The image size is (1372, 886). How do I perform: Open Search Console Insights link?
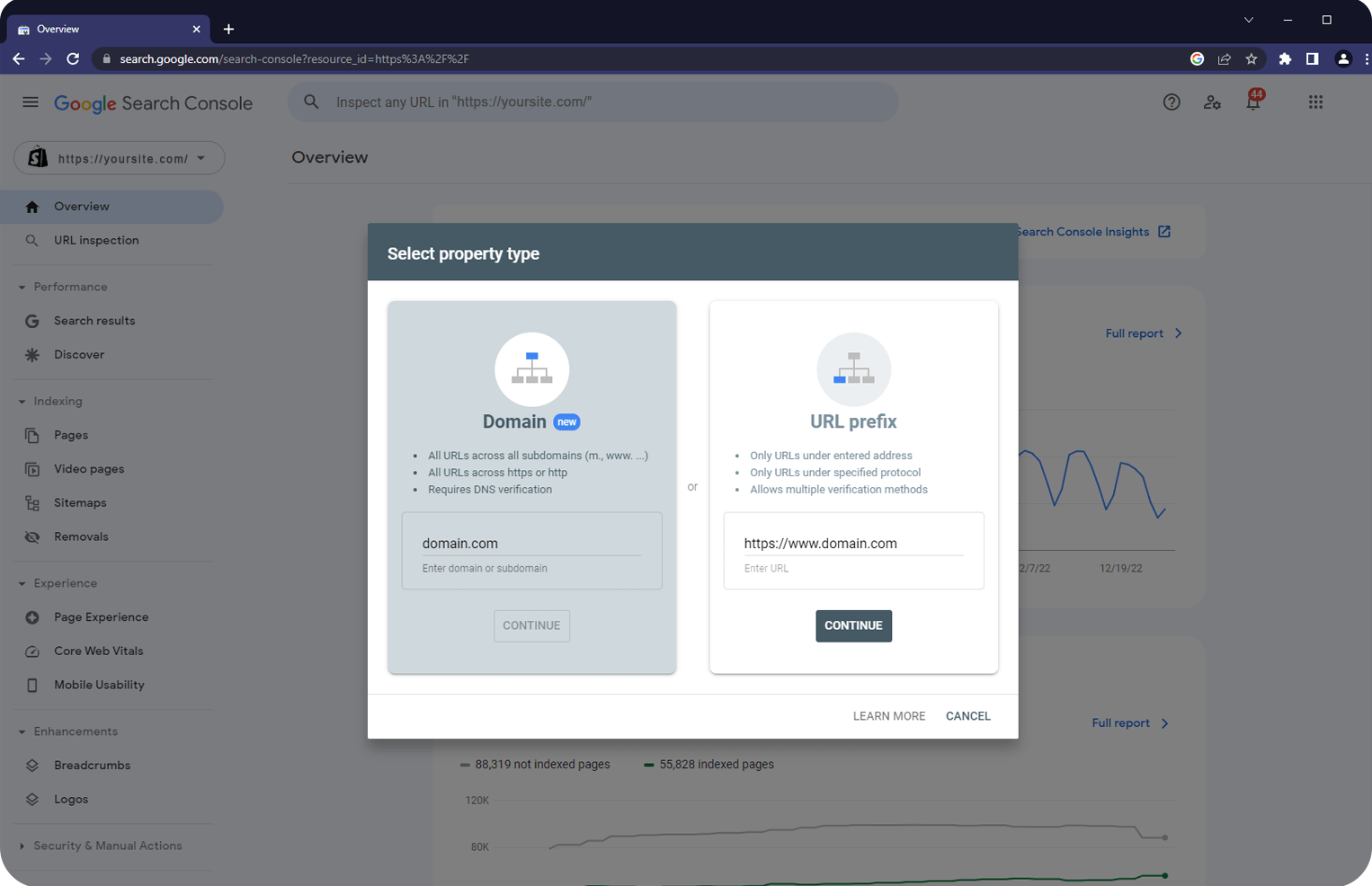1093,232
